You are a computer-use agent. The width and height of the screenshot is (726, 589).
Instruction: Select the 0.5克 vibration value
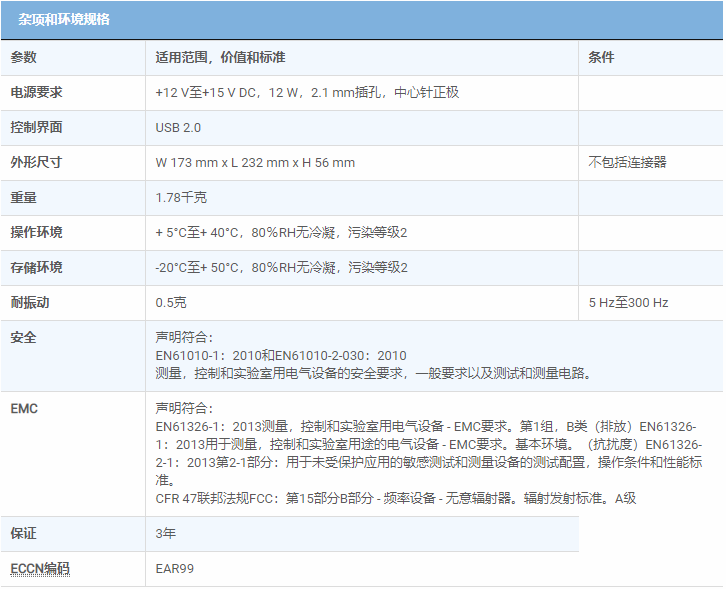[170, 303]
